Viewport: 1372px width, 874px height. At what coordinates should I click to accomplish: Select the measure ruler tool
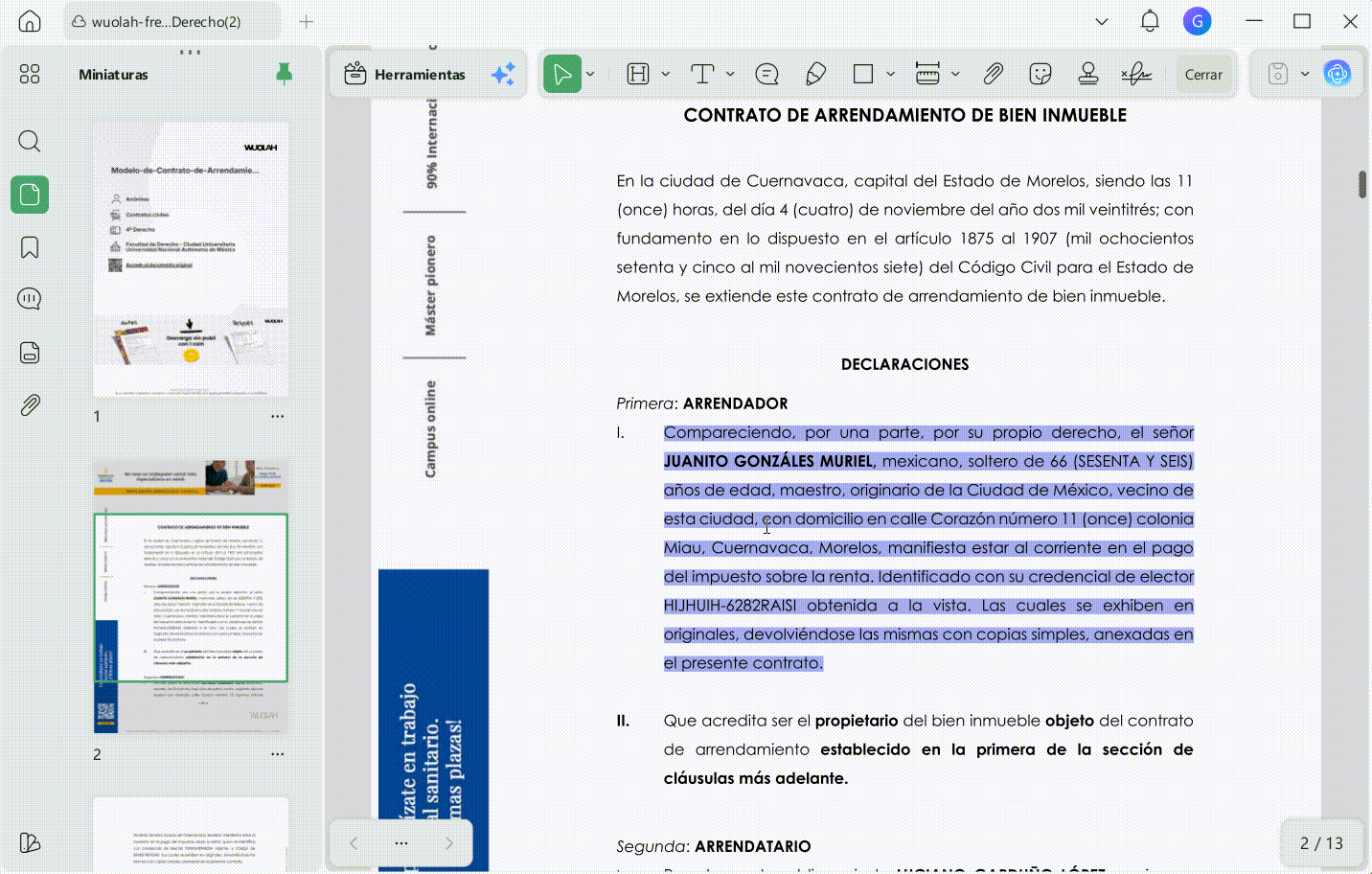pyautogui.click(x=927, y=74)
